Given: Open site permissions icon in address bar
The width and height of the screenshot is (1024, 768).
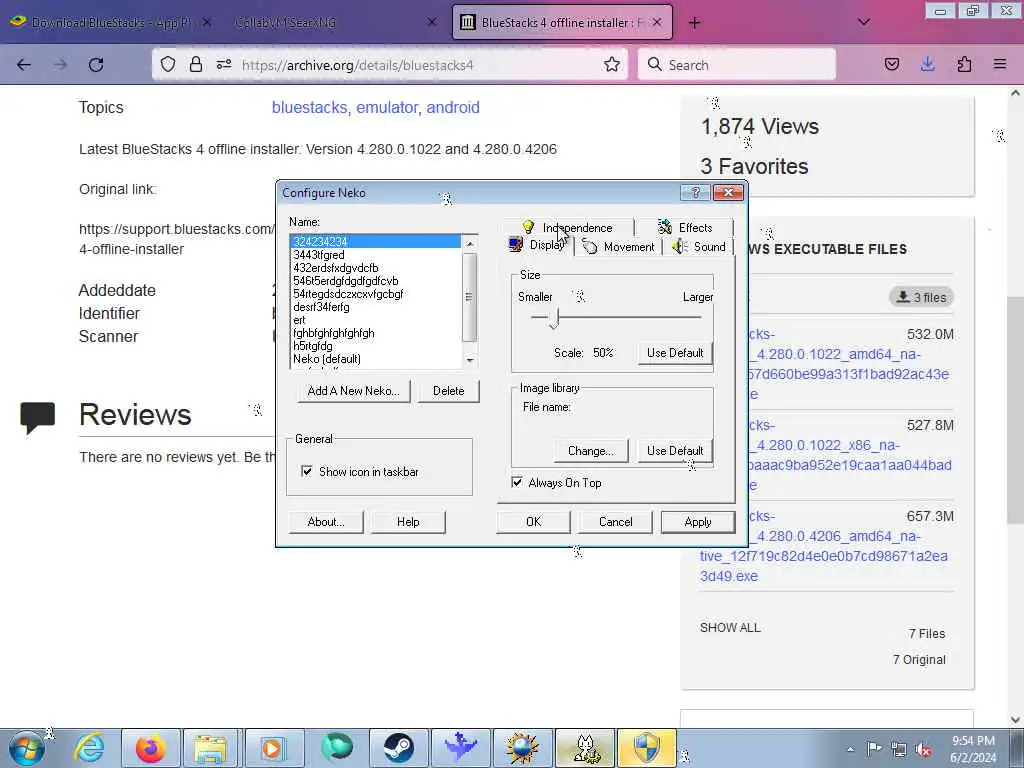Looking at the screenshot, I should coord(224,64).
